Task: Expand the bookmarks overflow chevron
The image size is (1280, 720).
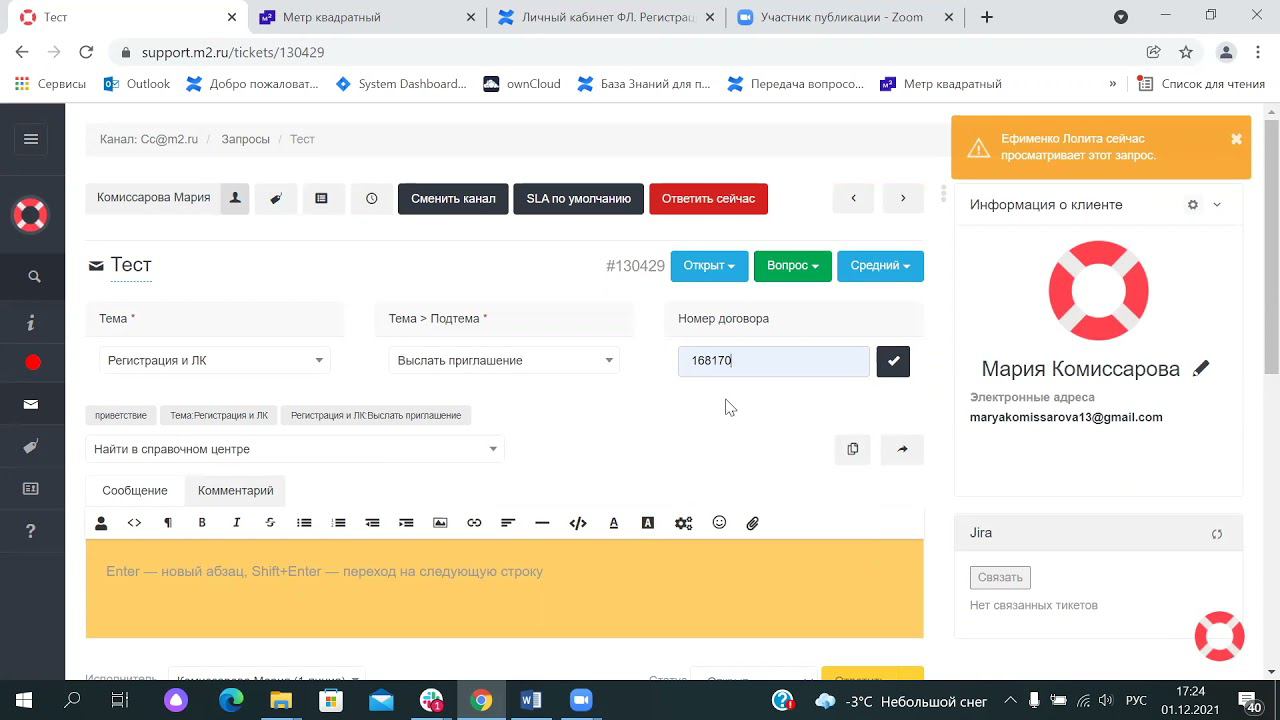Action: [x=1113, y=84]
